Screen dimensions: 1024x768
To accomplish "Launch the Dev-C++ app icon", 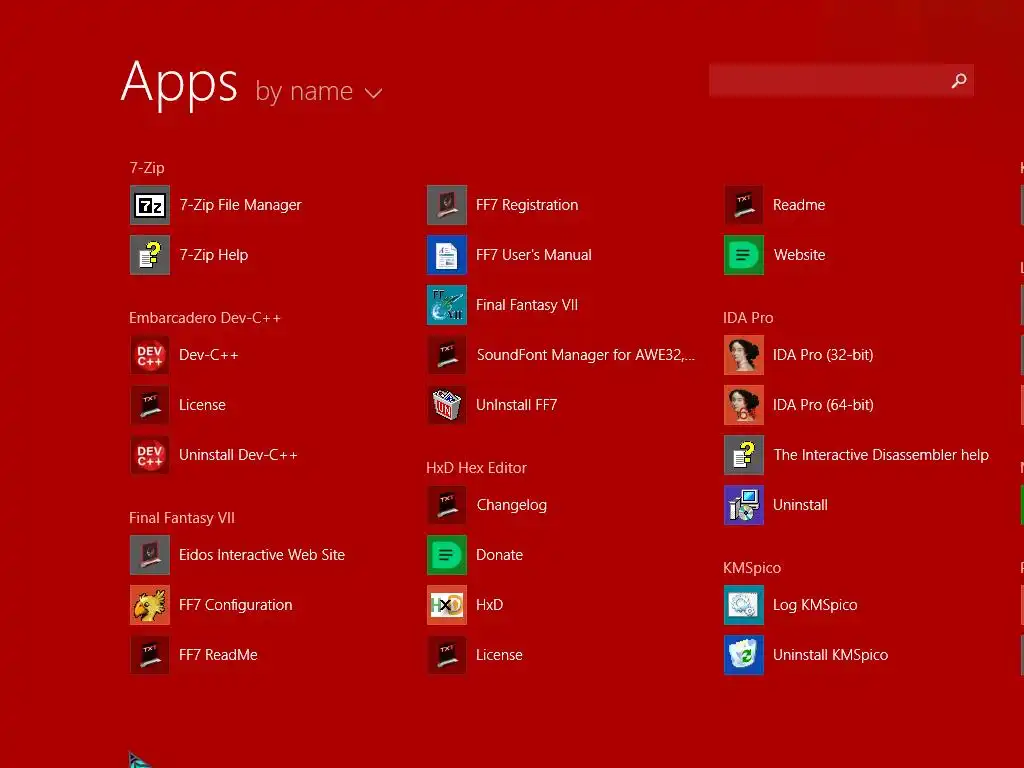I will [150, 355].
